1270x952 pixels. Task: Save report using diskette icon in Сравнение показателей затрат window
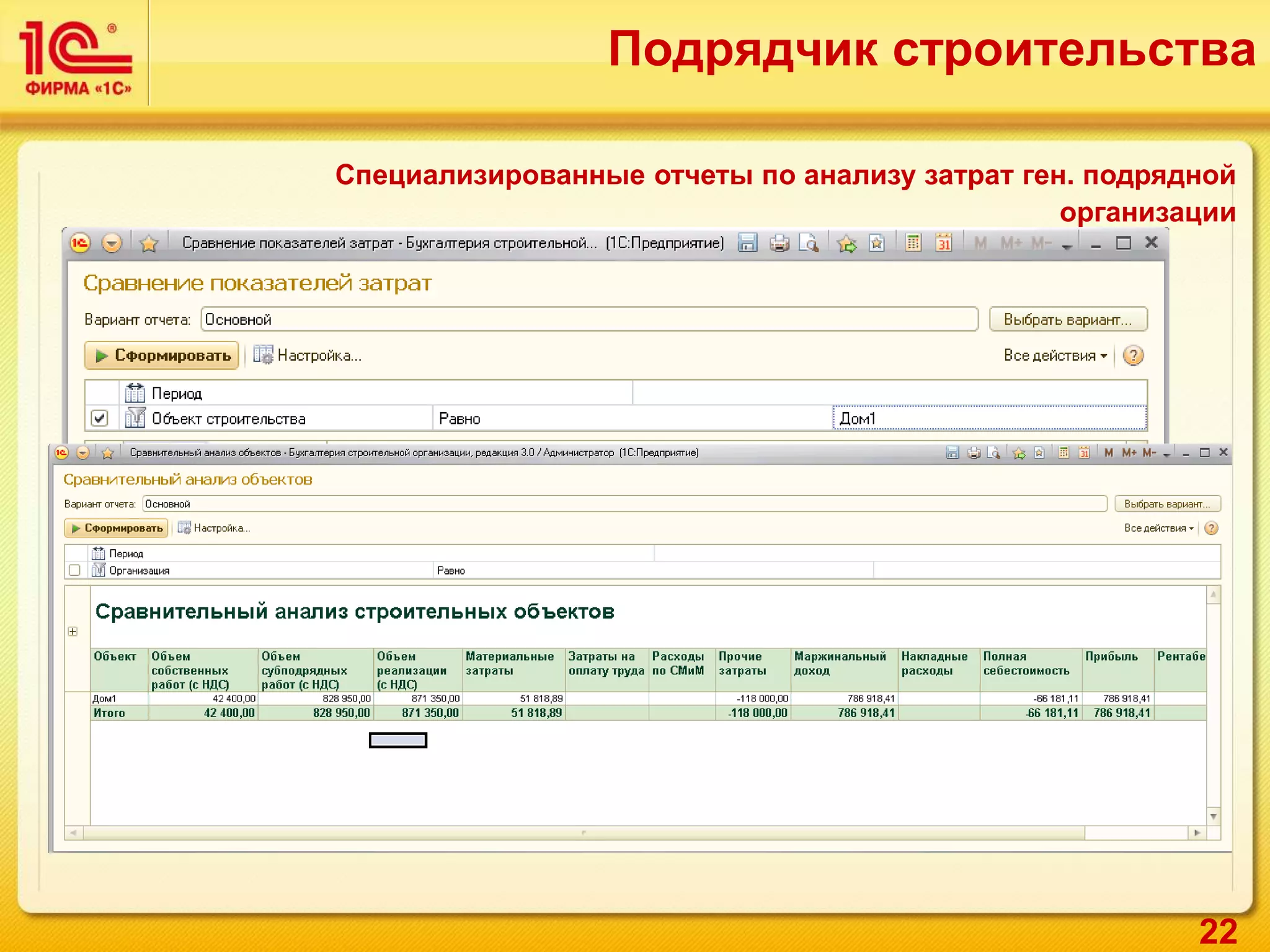coord(748,243)
